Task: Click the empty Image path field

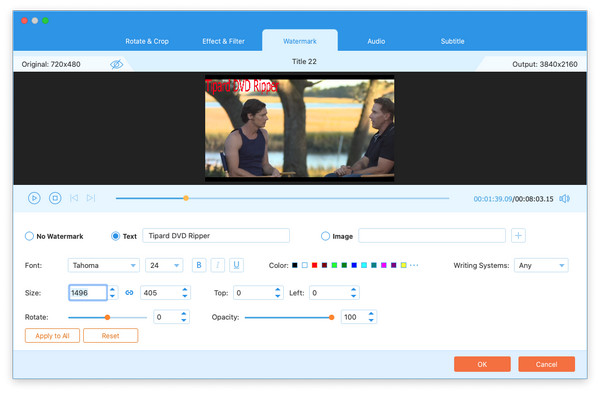Action: pos(432,236)
